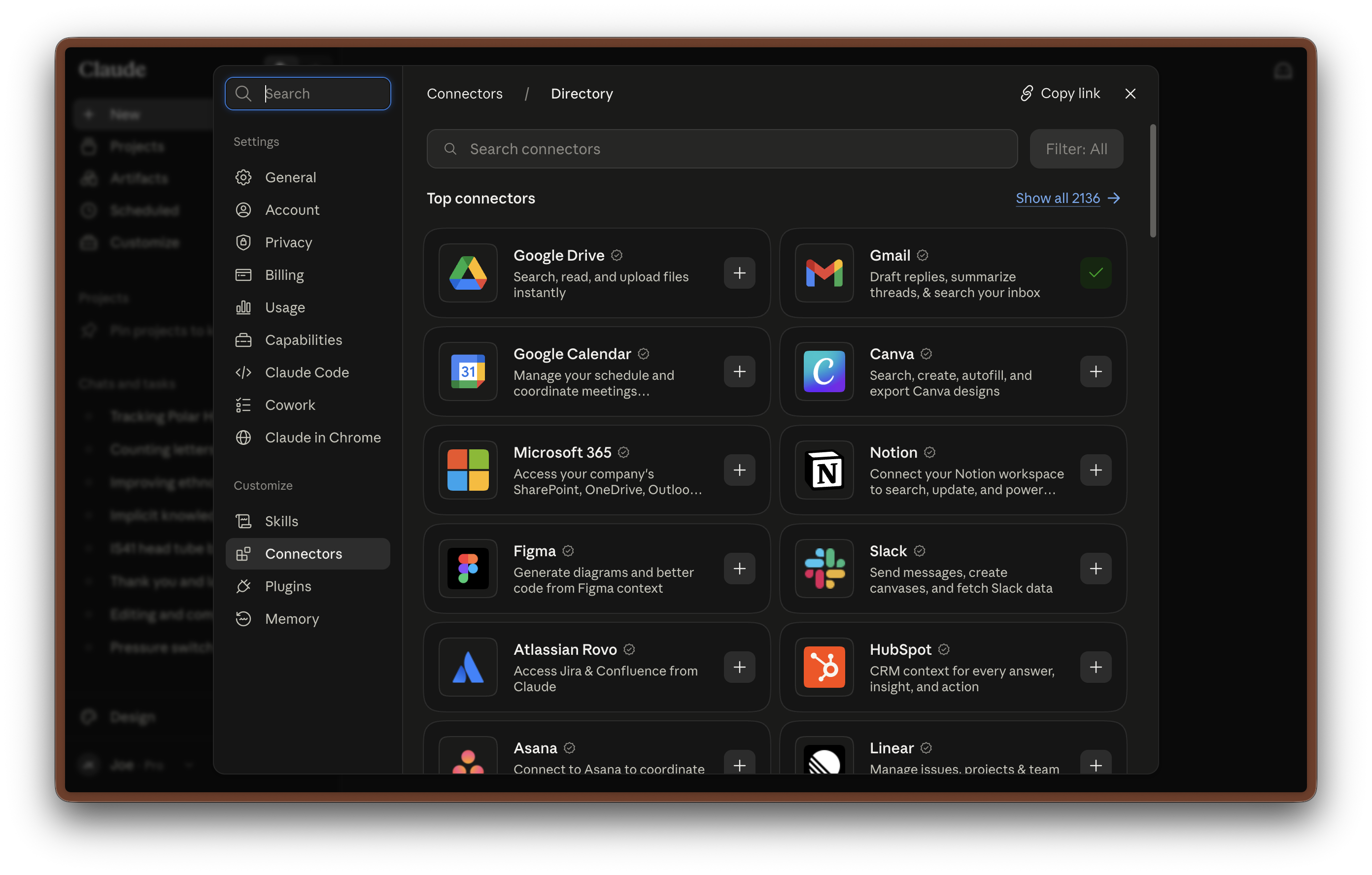Add the Notion connector
Image resolution: width=1372 pixels, height=875 pixels.
click(x=1095, y=470)
